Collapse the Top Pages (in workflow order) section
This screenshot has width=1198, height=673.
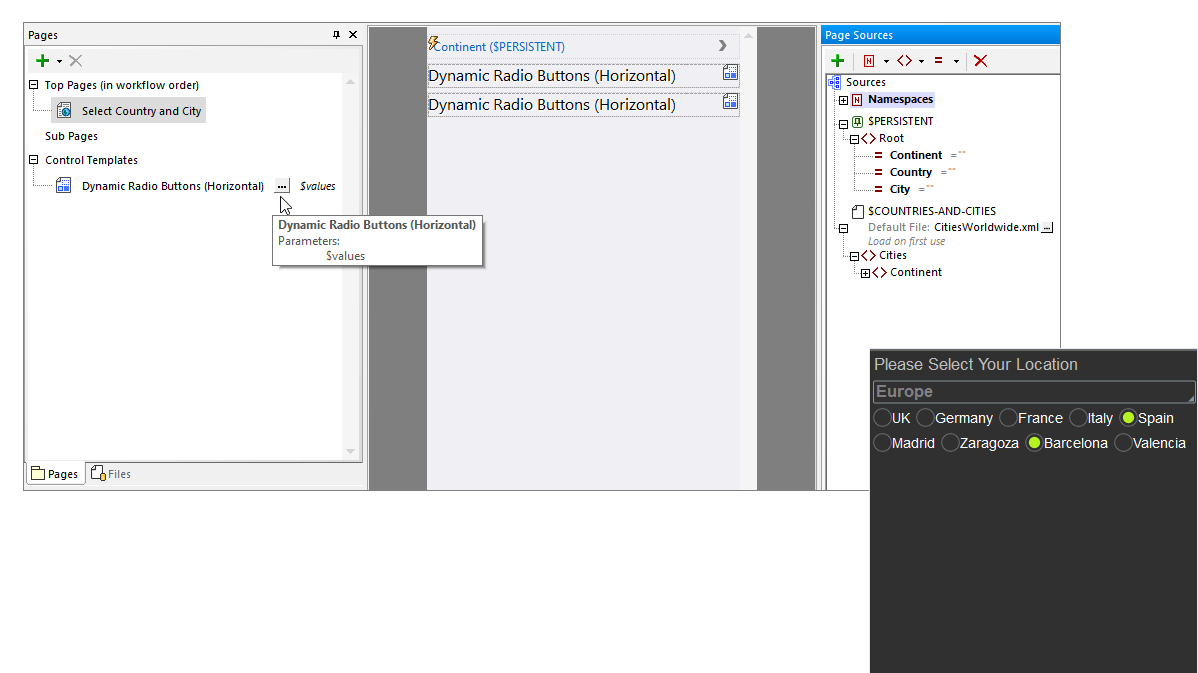click(36, 85)
